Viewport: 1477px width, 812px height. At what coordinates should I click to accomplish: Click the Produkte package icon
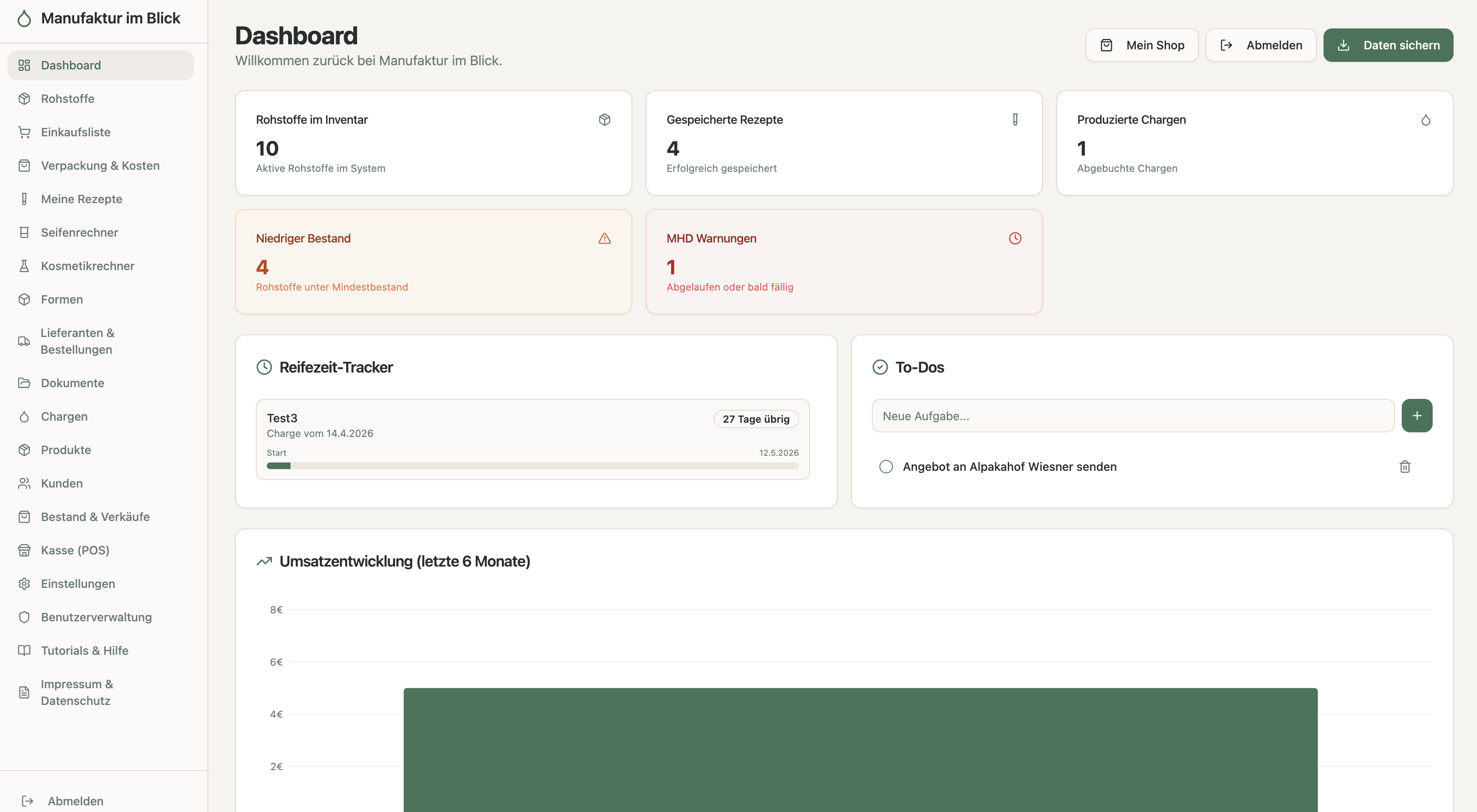[x=24, y=450]
